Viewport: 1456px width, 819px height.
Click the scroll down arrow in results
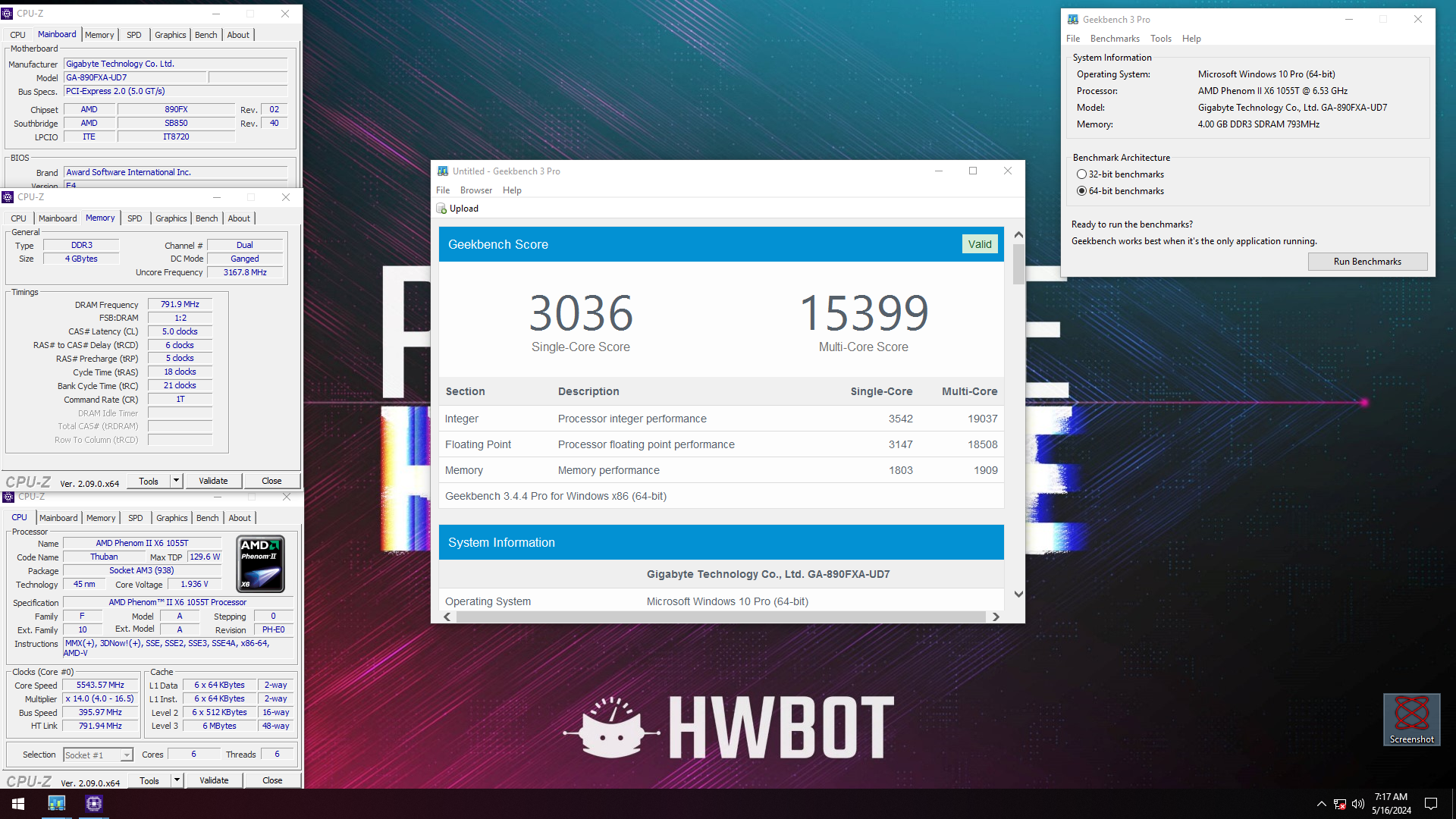[1018, 594]
